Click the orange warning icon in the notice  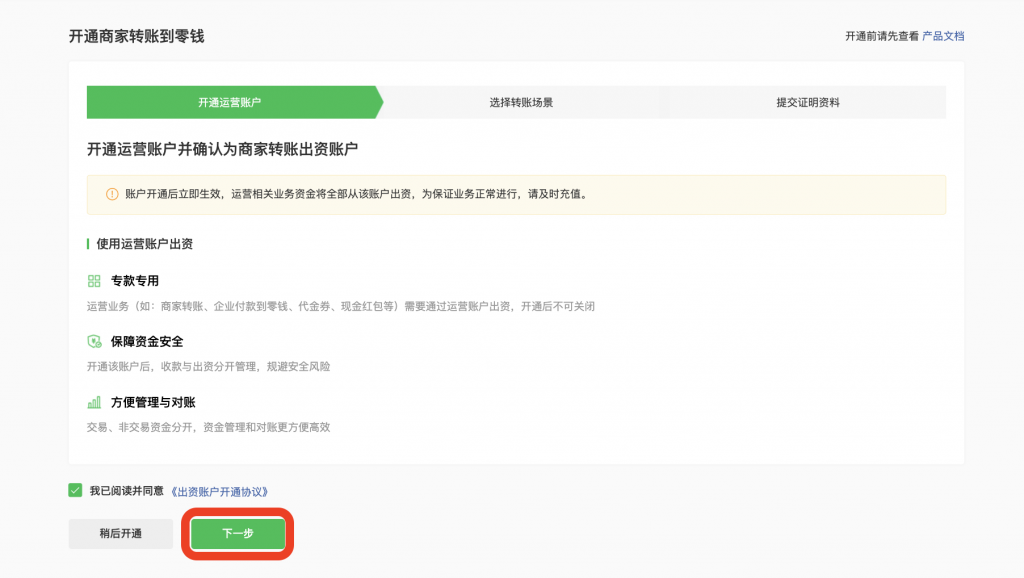111,194
